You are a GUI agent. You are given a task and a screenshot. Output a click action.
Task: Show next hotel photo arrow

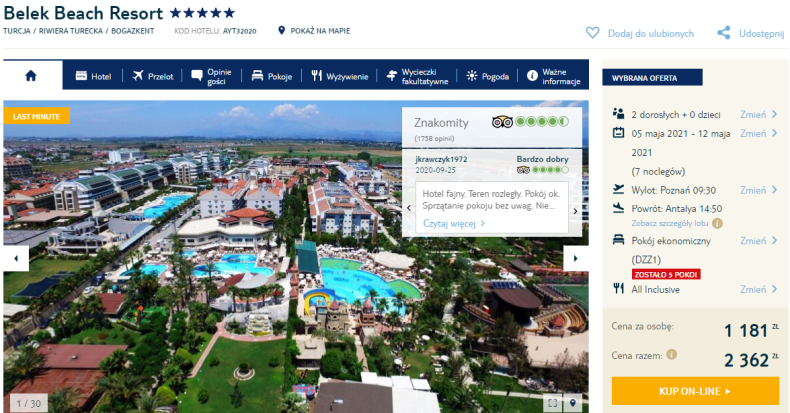575,258
